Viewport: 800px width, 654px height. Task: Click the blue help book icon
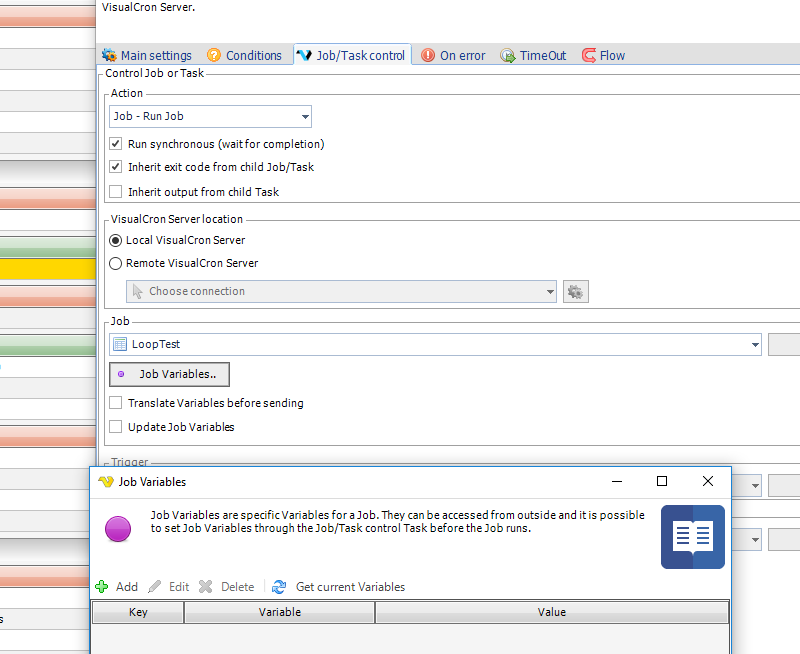point(692,537)
